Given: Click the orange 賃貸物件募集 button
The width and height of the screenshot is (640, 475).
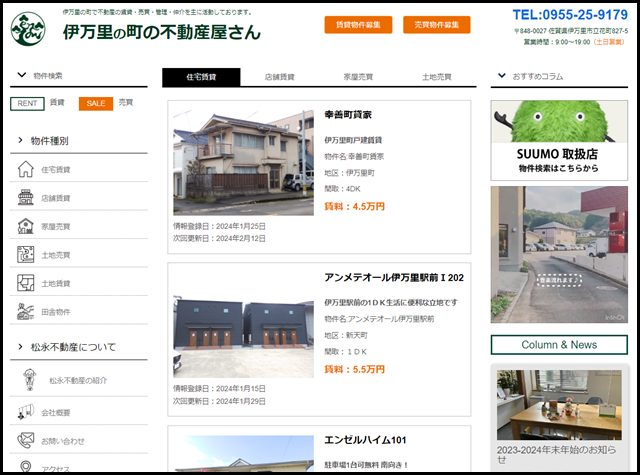Looking at the screenshot, I should pyautogui.click(x=358, y=25).
